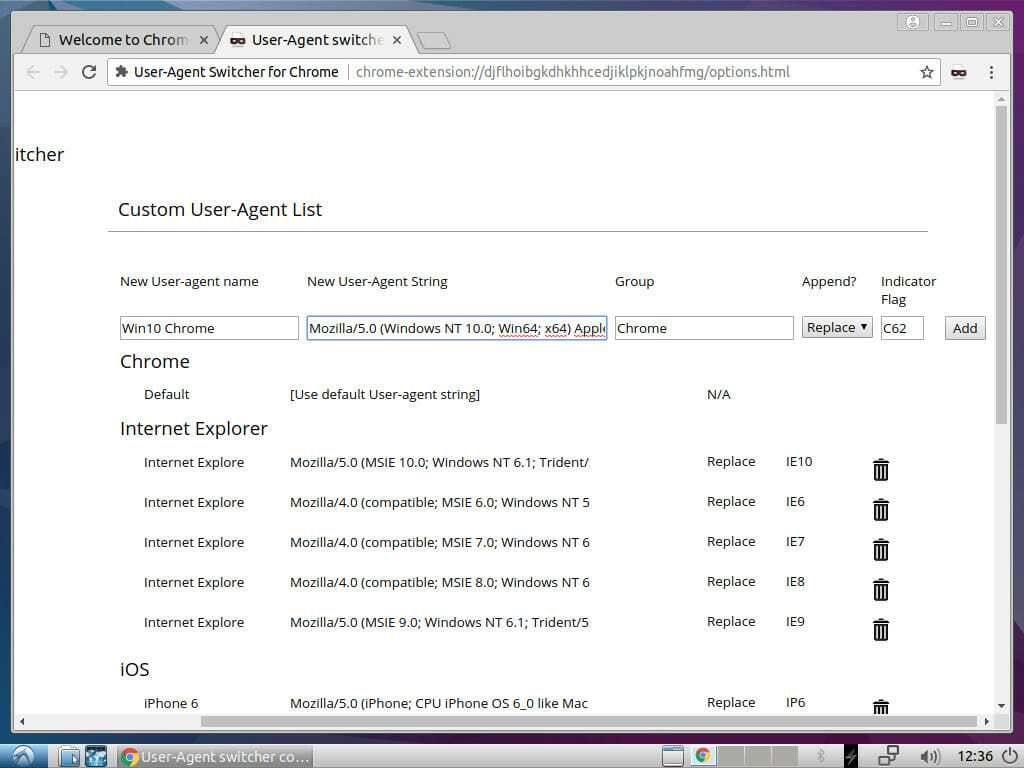This screenshot has width=1024, height=768.
Task: Reload the options page
Action: click(x=89, y=71)
